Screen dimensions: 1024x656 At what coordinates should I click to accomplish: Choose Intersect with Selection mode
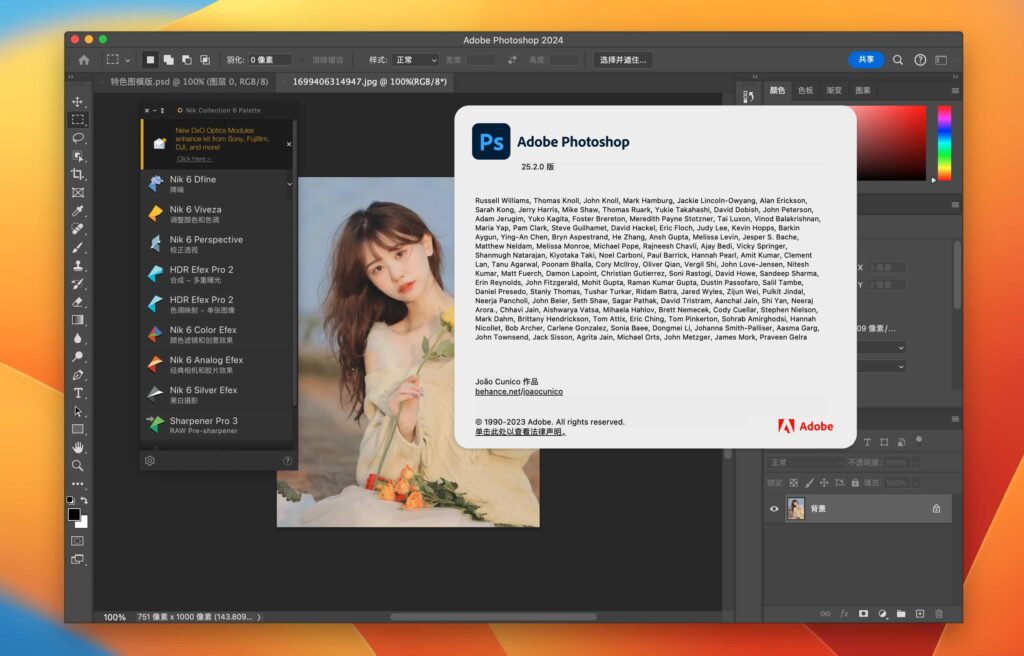[205, 60]
